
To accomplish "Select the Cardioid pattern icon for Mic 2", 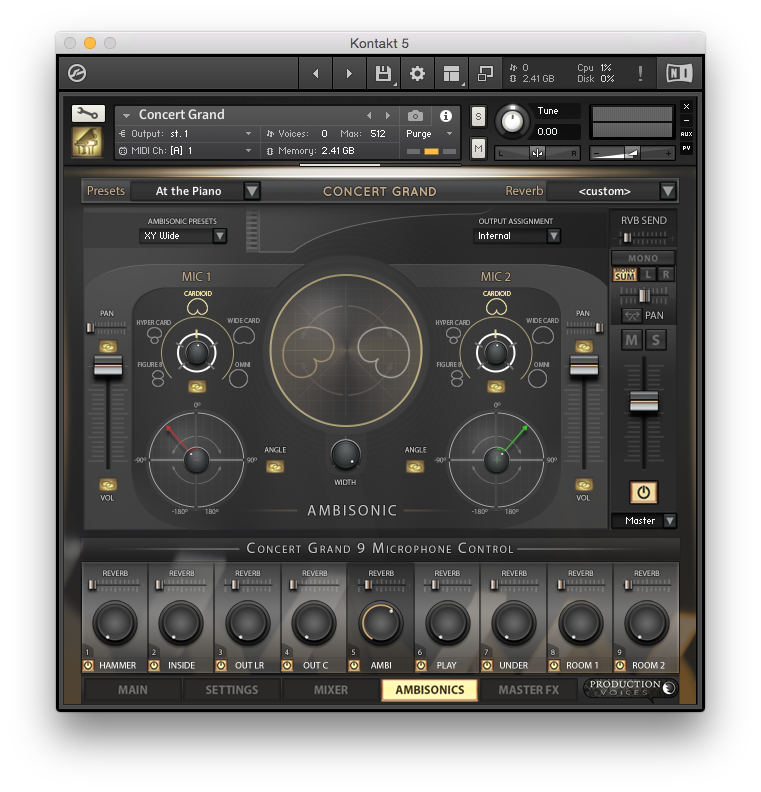I will tap(496, 307).
